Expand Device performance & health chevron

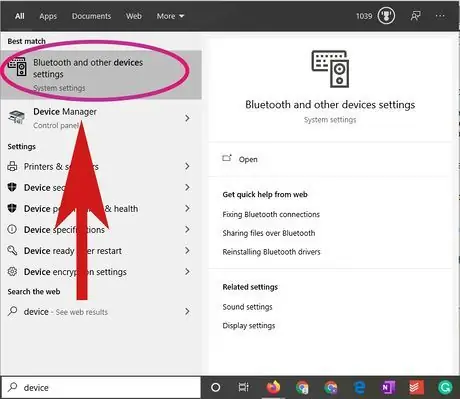[187, 208]
